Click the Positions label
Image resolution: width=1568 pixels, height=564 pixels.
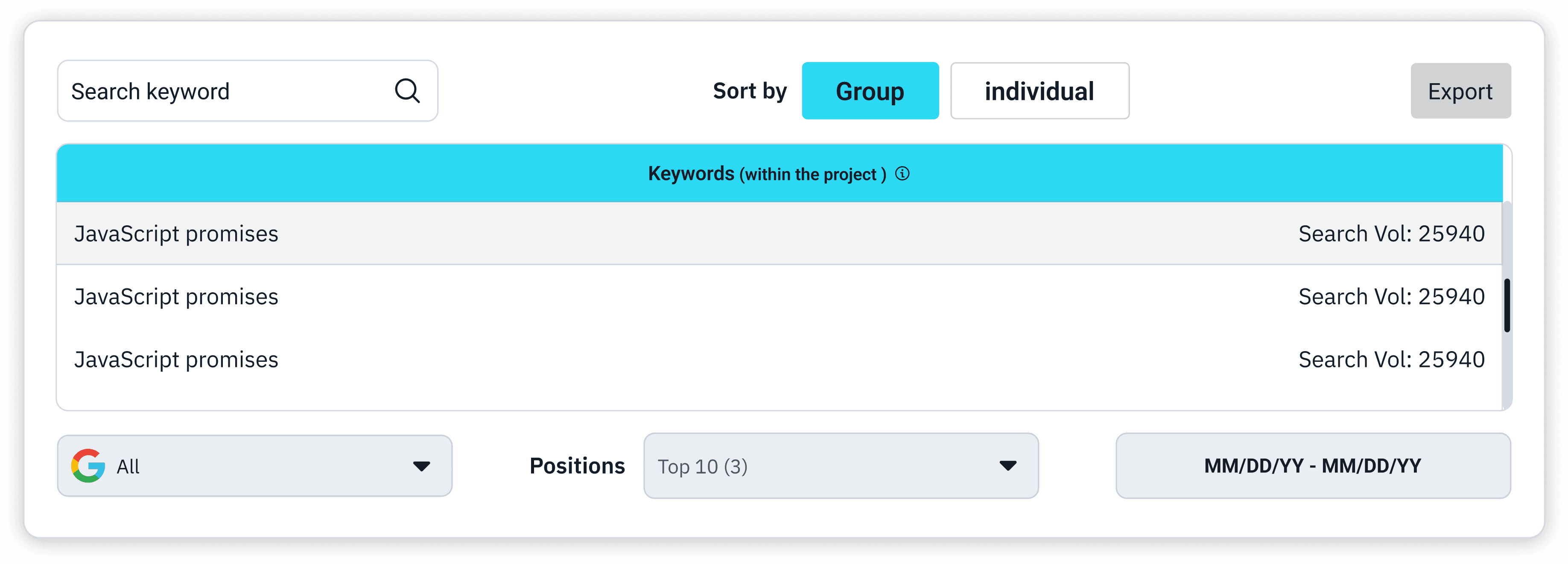576,466
